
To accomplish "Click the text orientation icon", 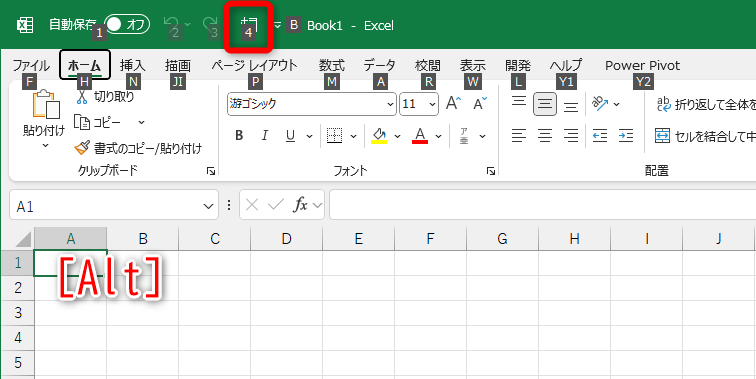I will pos(600,104).
